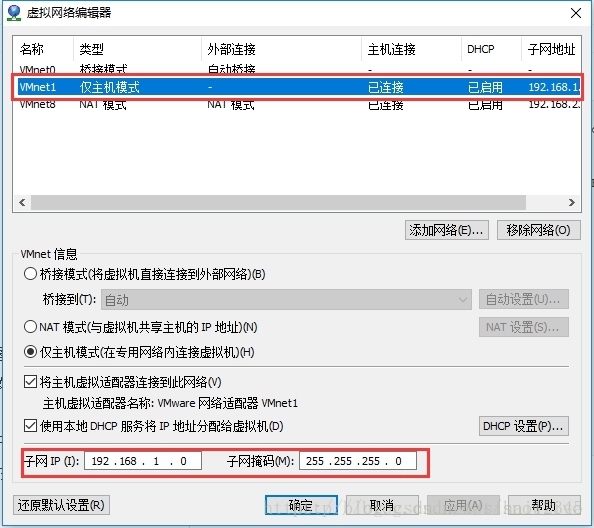Click 192.168.1 subnet cell in VMnet1 row

(554, 87)
